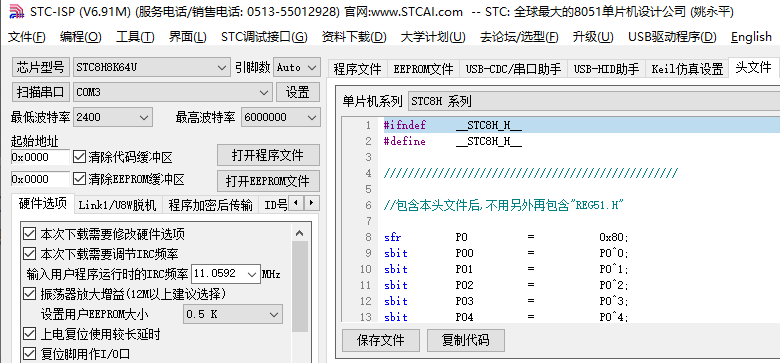The width and height of the screenshot is (780, 363).
Task: Click the 芯片型号 button
Action: pyautogui.click(x=41, y=67)
